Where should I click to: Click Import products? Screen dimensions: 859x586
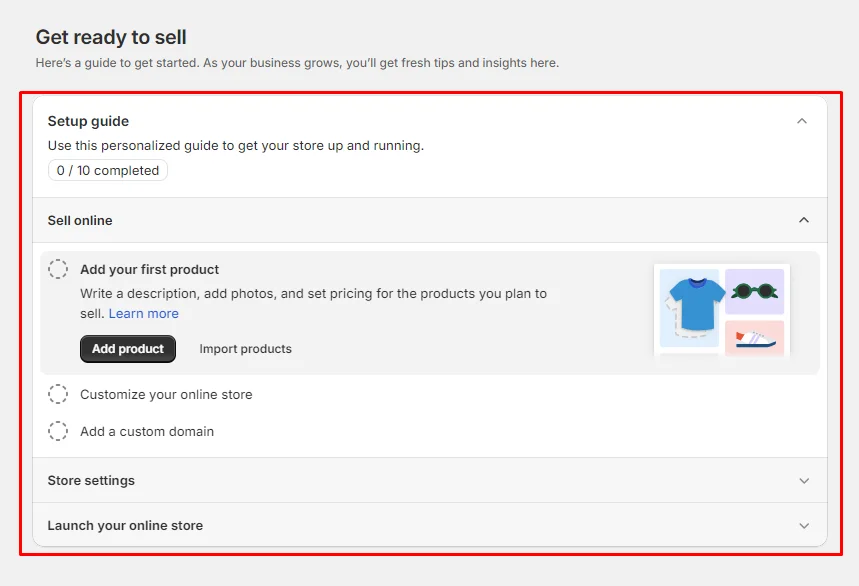tap(245, 348)
